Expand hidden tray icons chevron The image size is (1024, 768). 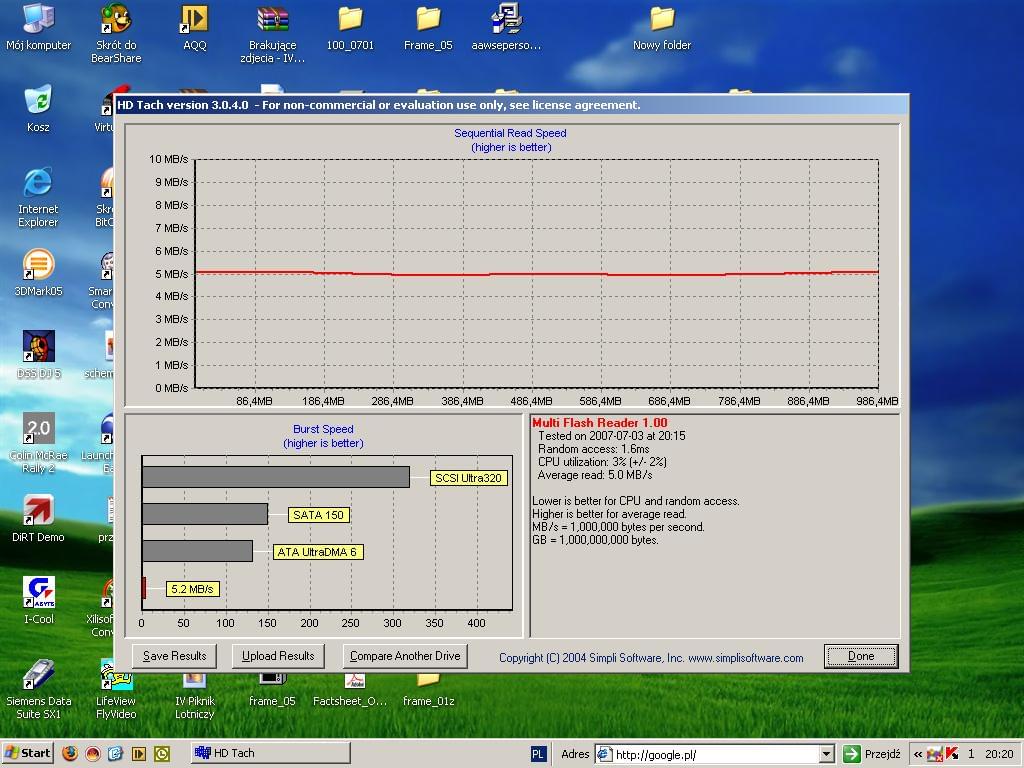[x=918, y=754]
